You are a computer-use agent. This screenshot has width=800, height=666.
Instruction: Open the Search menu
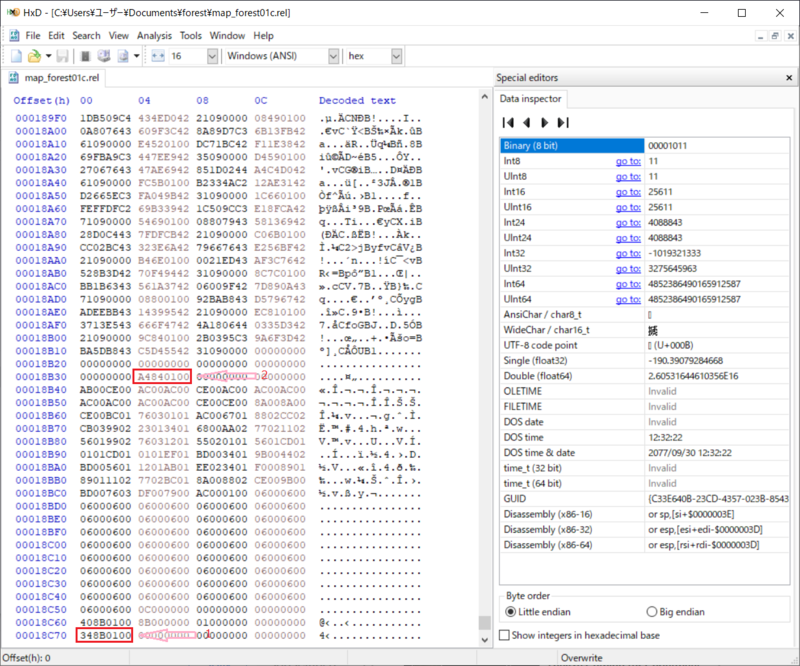pyautogui.click(x=86, y=36)
